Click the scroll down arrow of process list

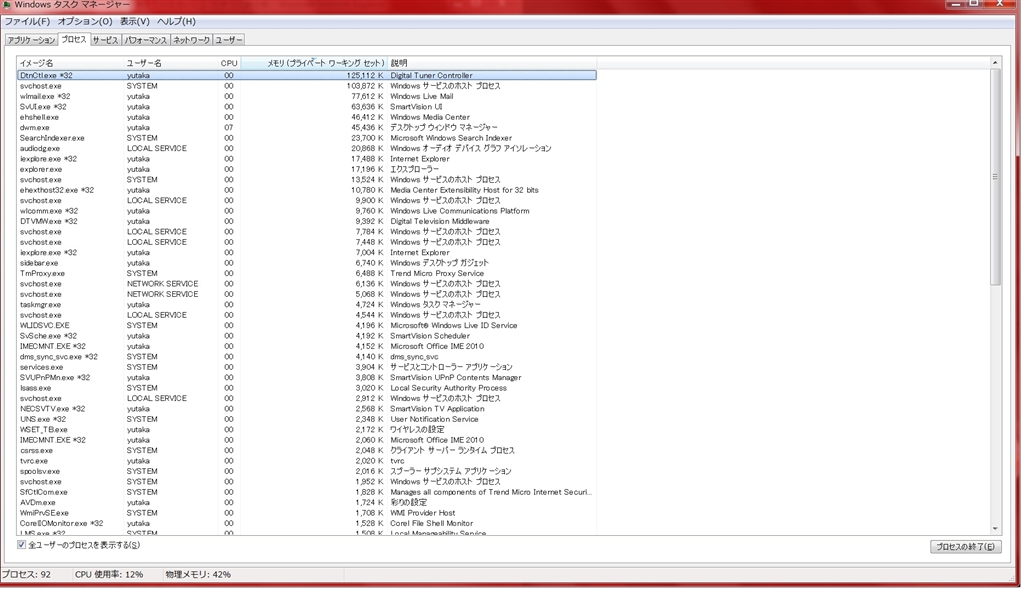[x=995, y=529]
